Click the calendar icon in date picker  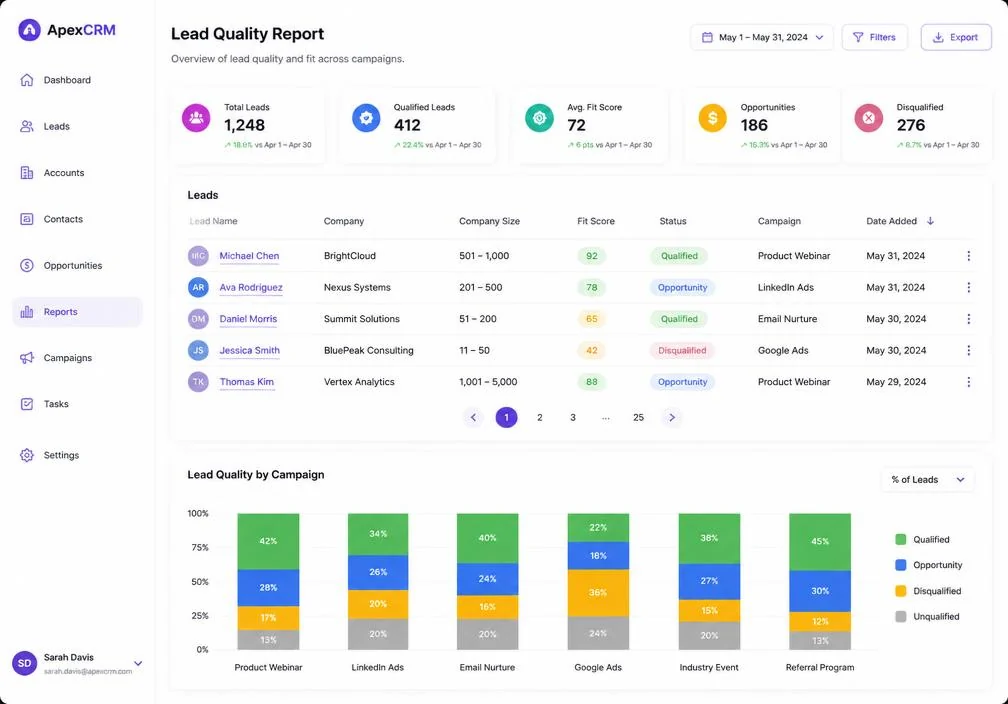[x=707, y=37]
